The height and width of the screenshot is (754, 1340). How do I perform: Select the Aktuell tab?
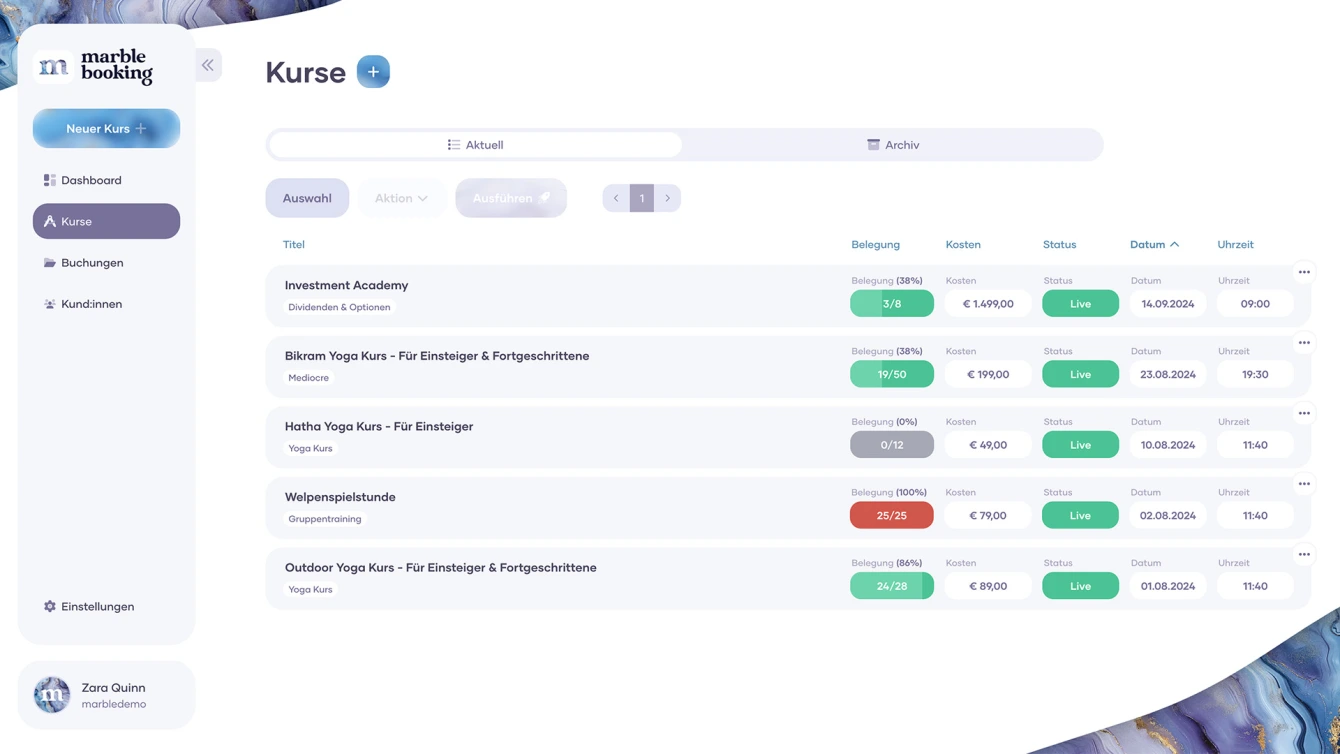[x=475, y=145]
